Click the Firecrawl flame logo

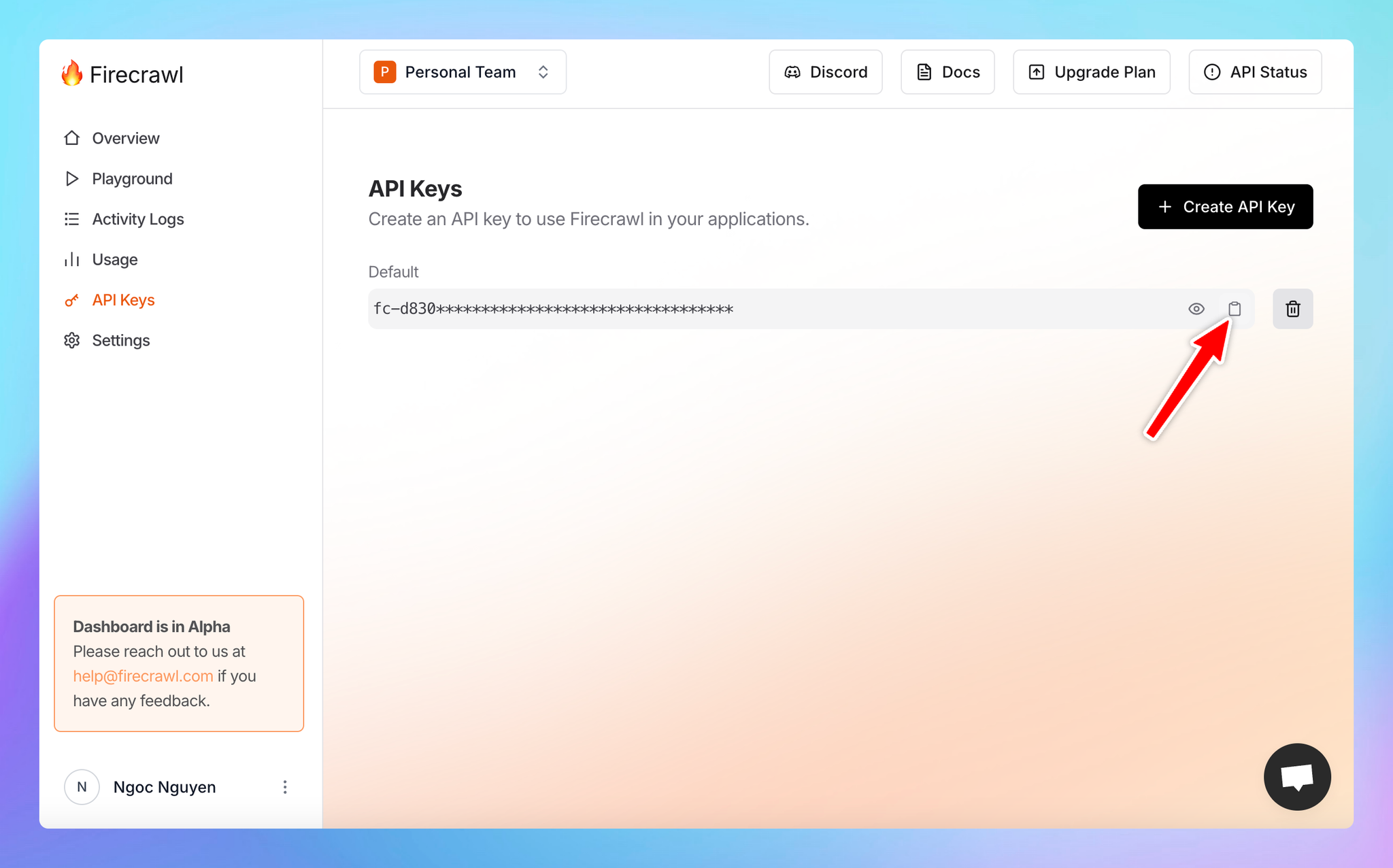tap(71, 73)
